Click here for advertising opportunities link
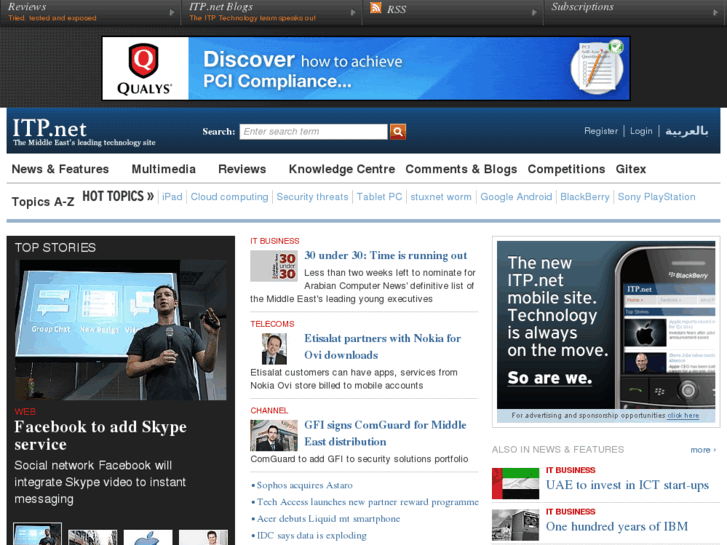The height and width of the screenshot is (545, 727). click(x=683, y=416)
